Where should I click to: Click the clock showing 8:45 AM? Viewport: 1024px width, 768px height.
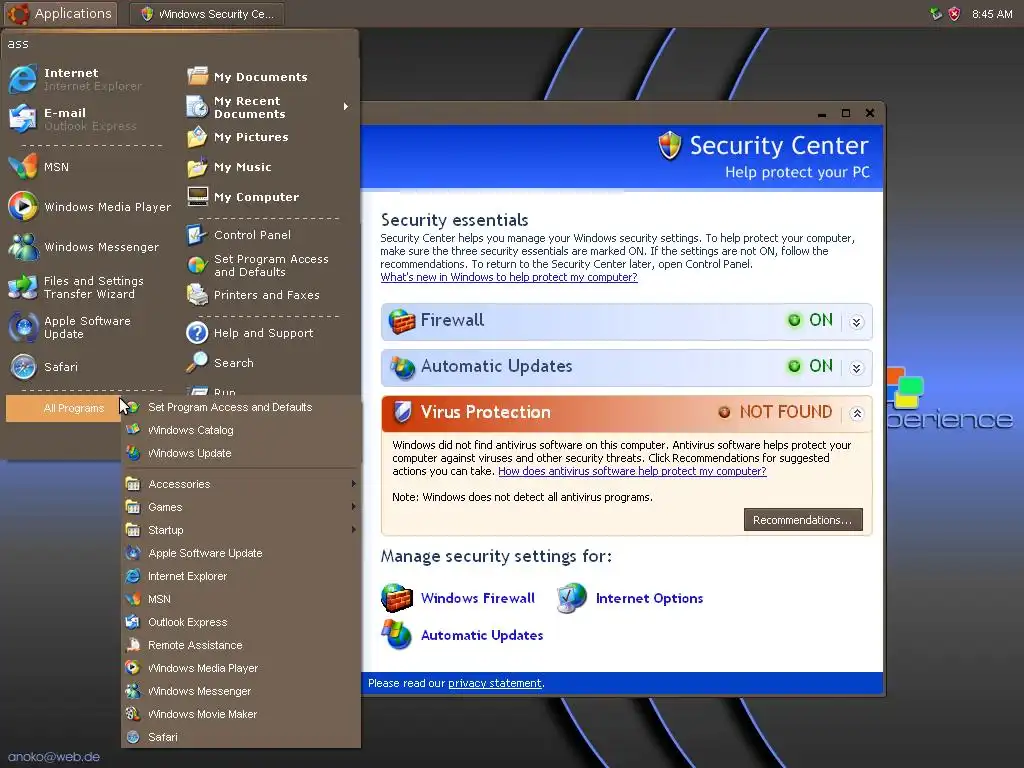(x=992, y=14)
